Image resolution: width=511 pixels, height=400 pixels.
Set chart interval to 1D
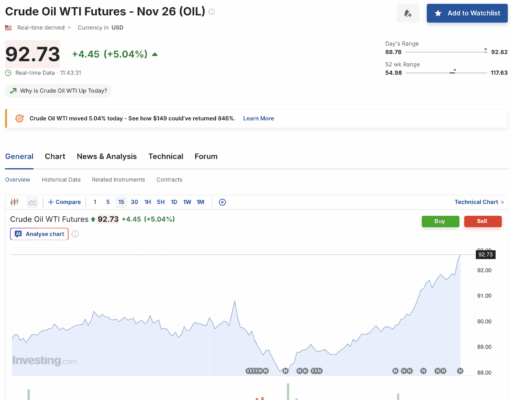click(174, 202)
